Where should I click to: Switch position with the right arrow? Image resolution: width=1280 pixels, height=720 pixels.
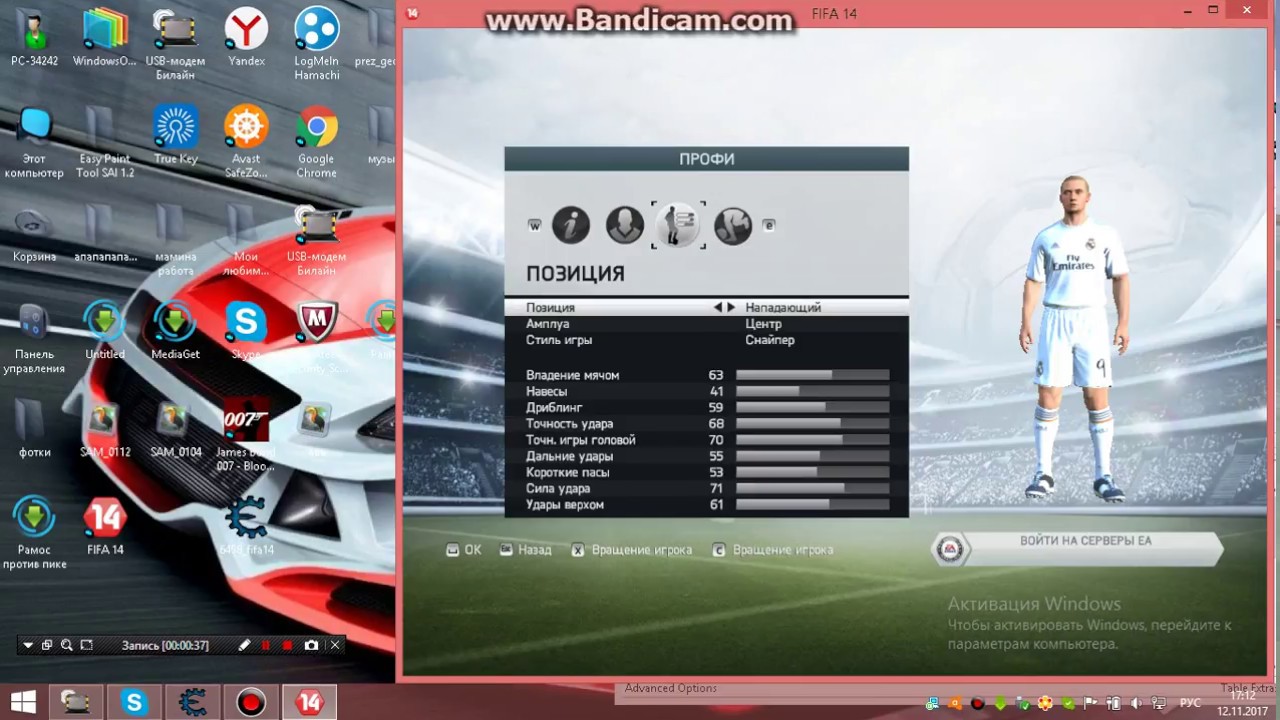(731, 308)
